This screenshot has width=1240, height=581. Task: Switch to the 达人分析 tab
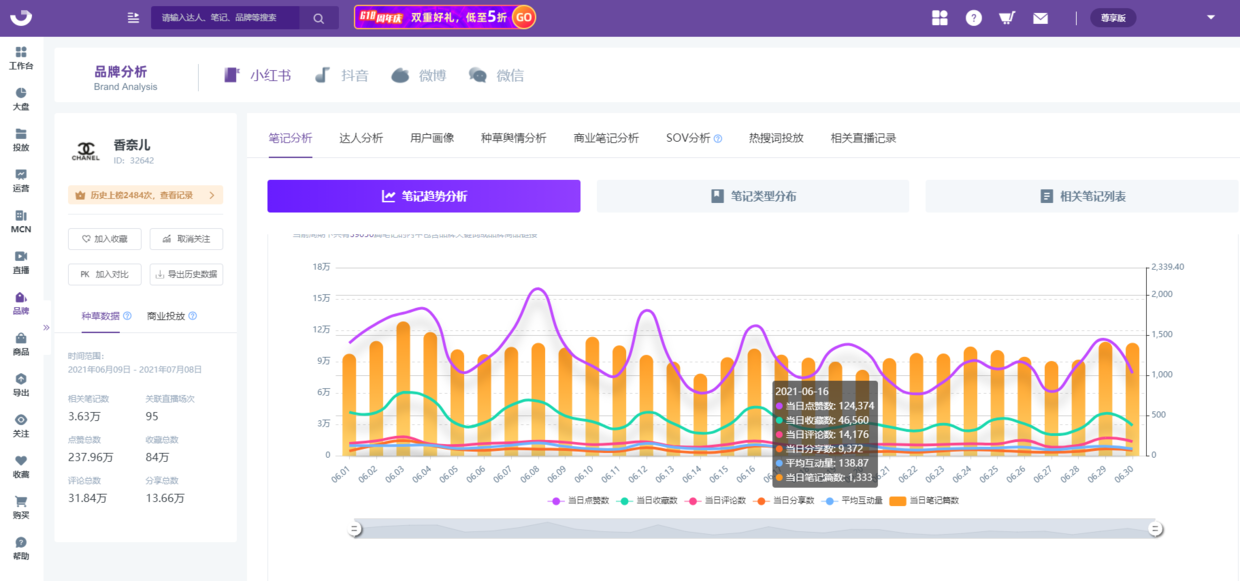pos(361,138)
